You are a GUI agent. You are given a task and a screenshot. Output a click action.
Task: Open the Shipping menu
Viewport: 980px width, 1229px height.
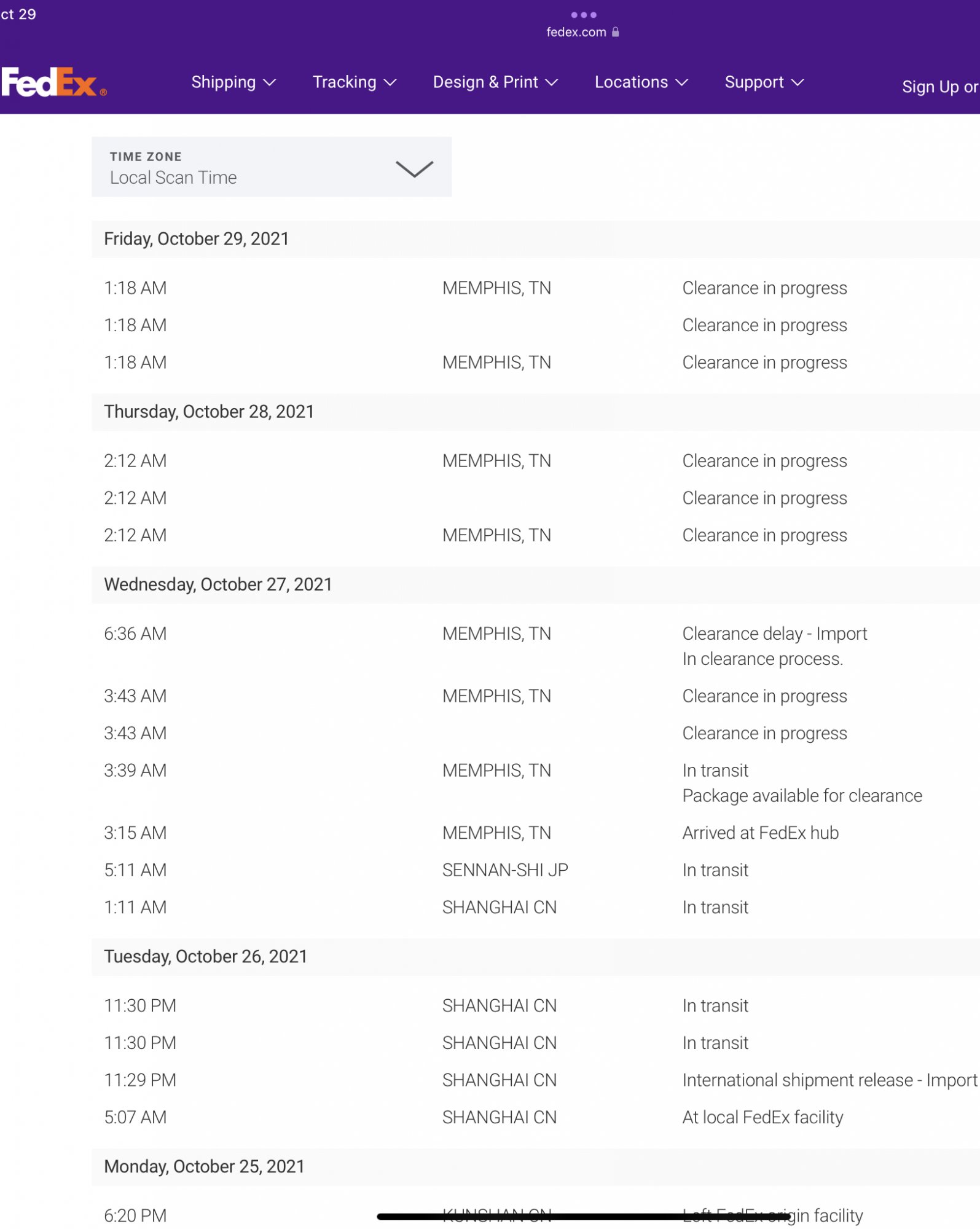233,82
